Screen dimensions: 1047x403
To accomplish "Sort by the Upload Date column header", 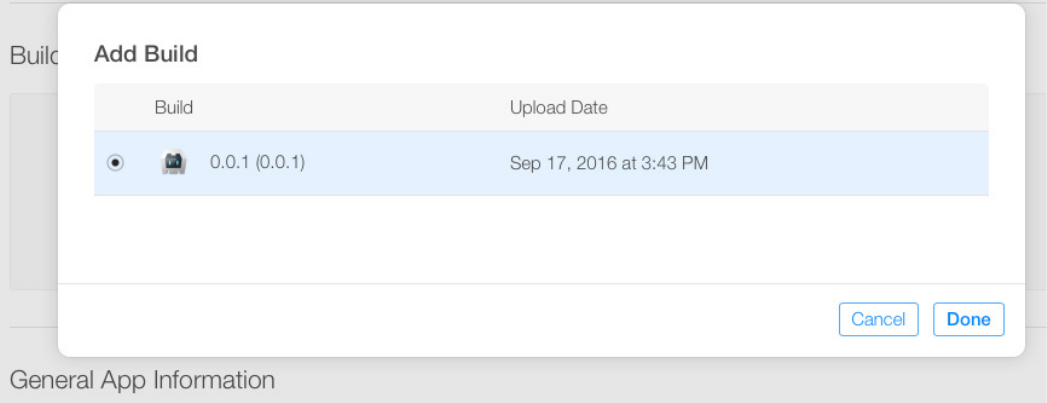I will 558,107.
